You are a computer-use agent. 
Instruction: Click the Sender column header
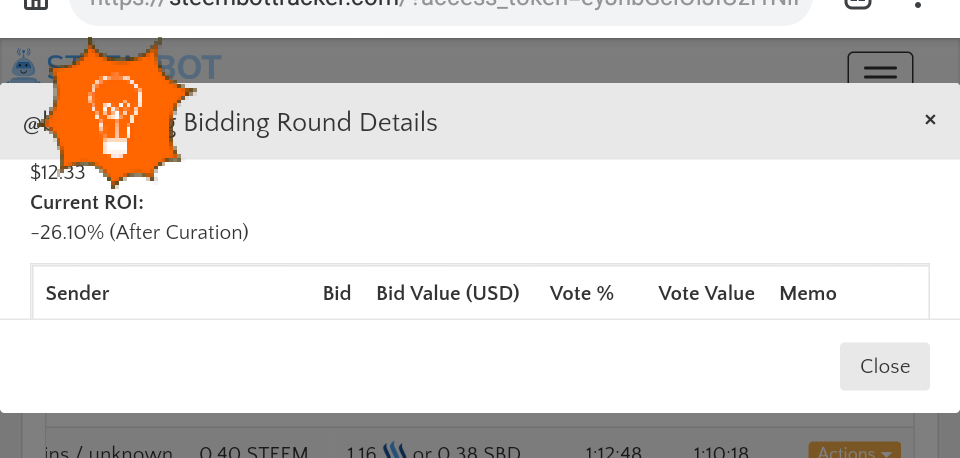77,293
